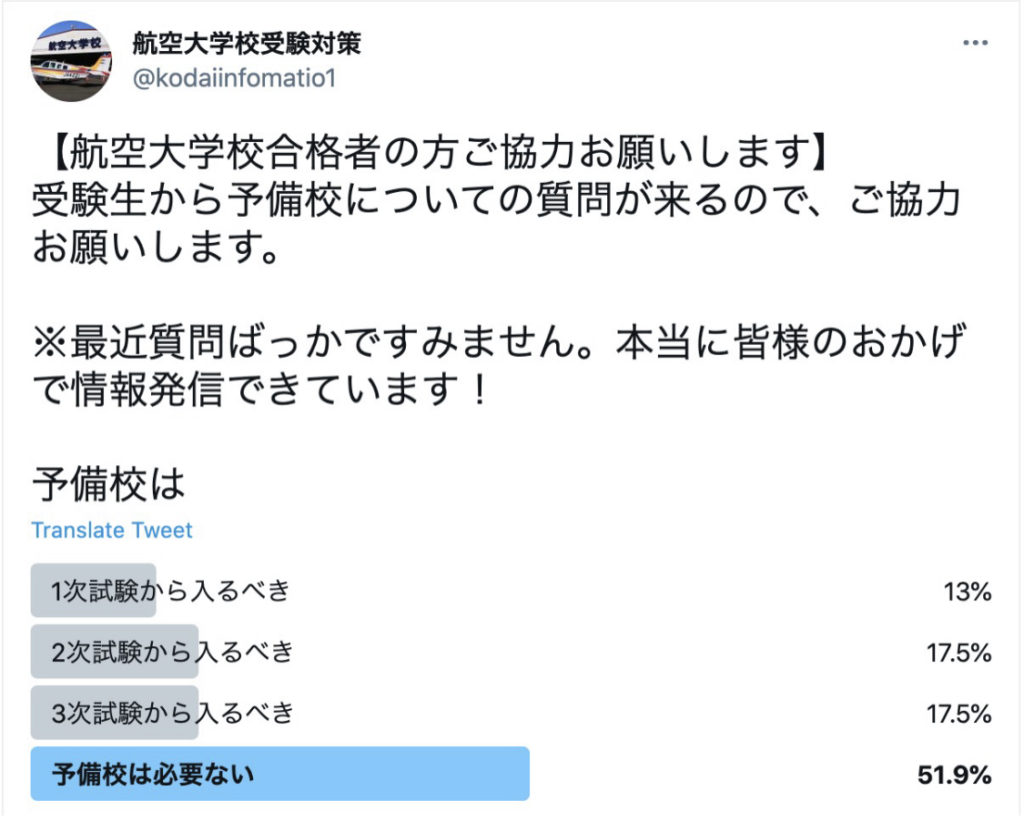Image resolution: width=1024 pixels, height=821 pixels.
Task: Select poll option 2次試験から入るべき
Action: (170, 652)
